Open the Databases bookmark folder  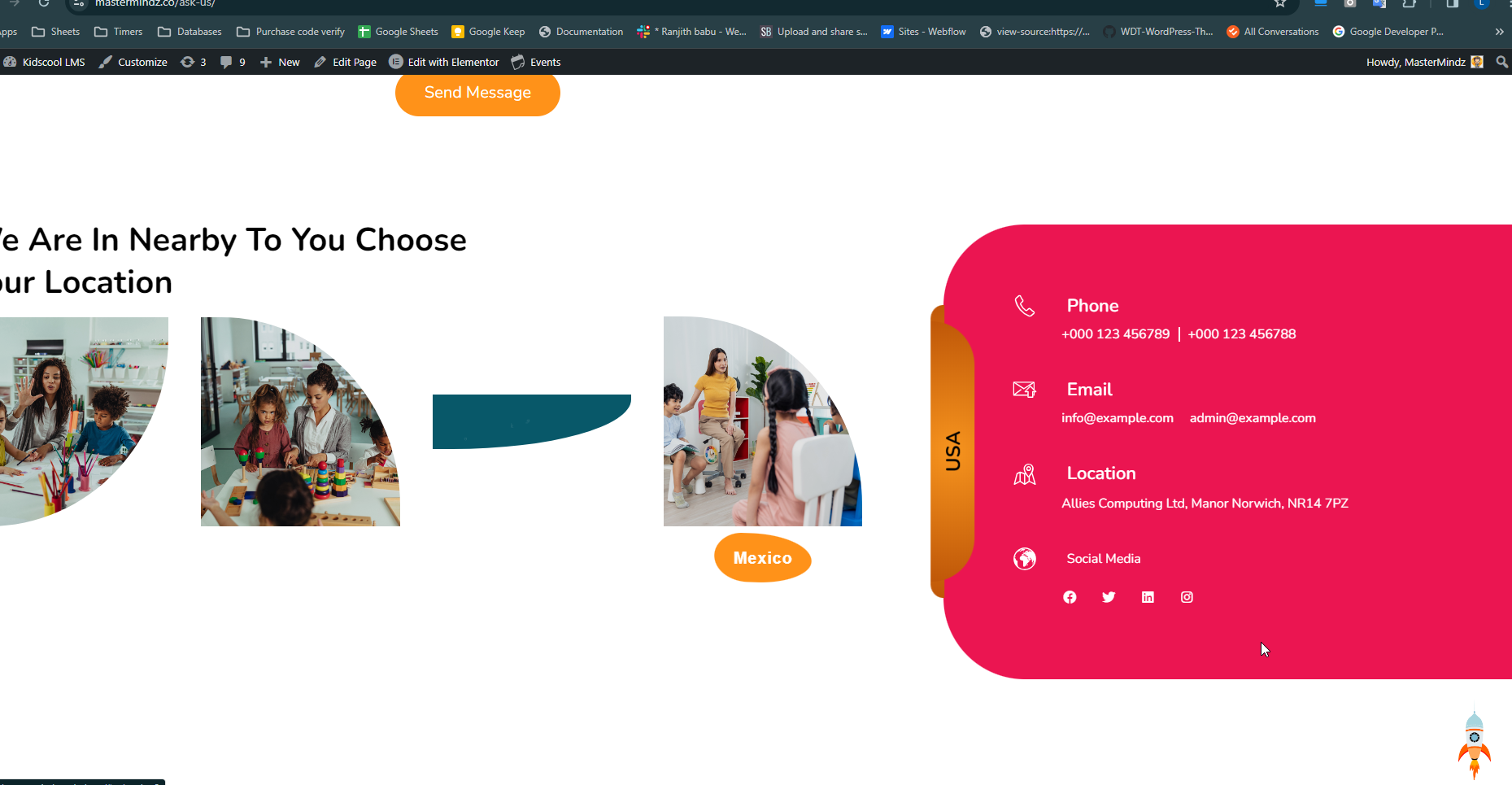click(x=190, y=32)
